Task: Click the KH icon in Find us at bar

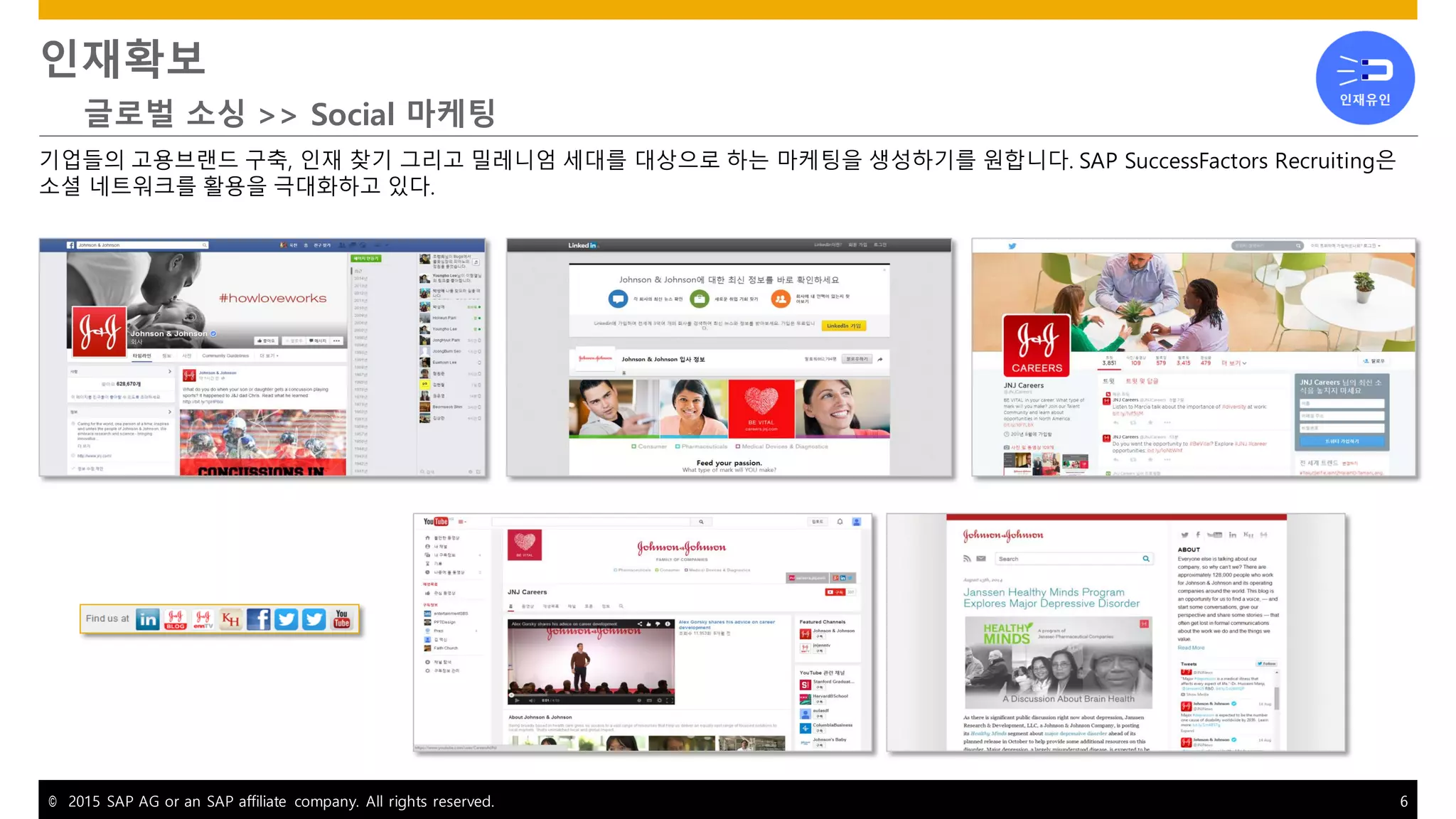Action: click(230, 619)
